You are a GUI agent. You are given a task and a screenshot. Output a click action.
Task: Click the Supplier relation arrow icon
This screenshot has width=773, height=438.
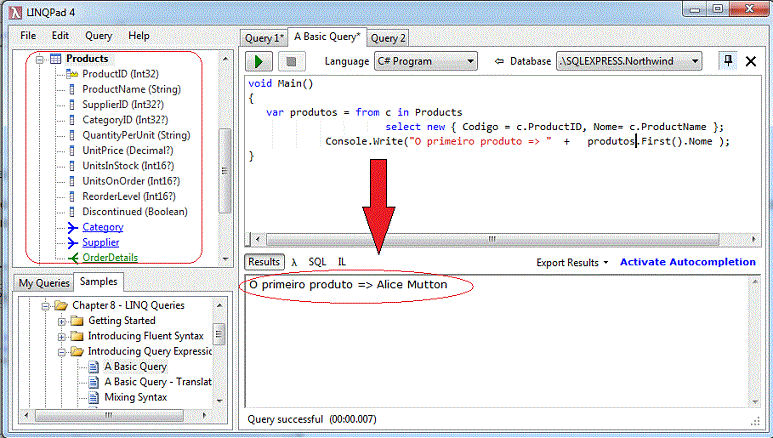[x=72, y=243]
